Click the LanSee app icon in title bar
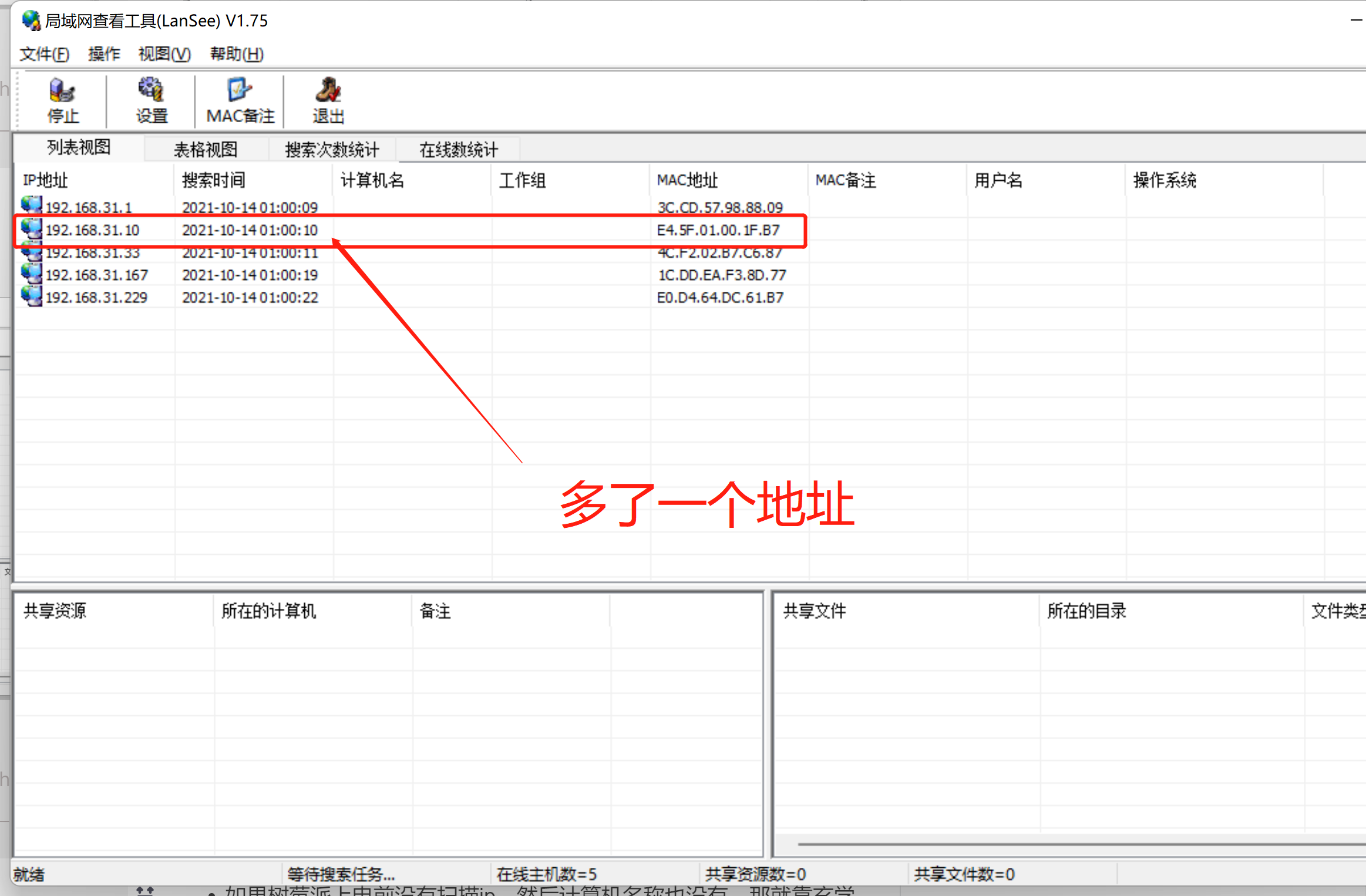This screenshot has width=1366, height=896. 31,21
